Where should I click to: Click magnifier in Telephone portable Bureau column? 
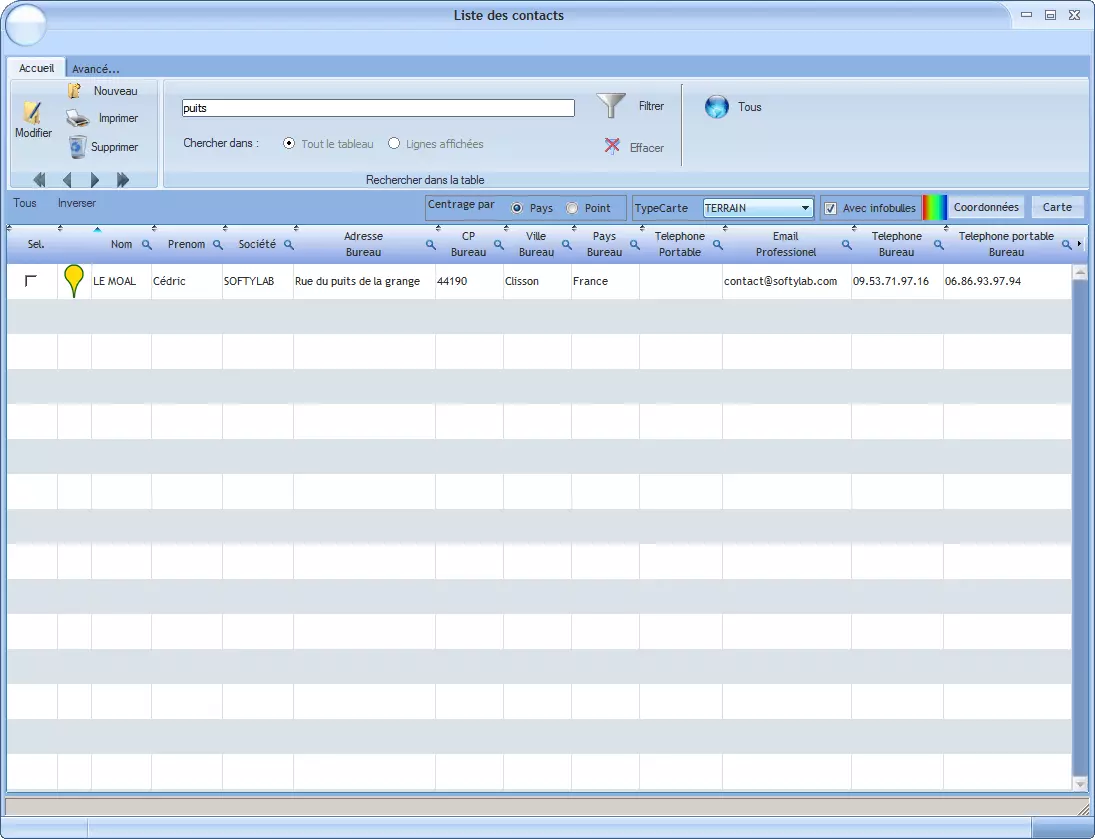[1066, 245]
